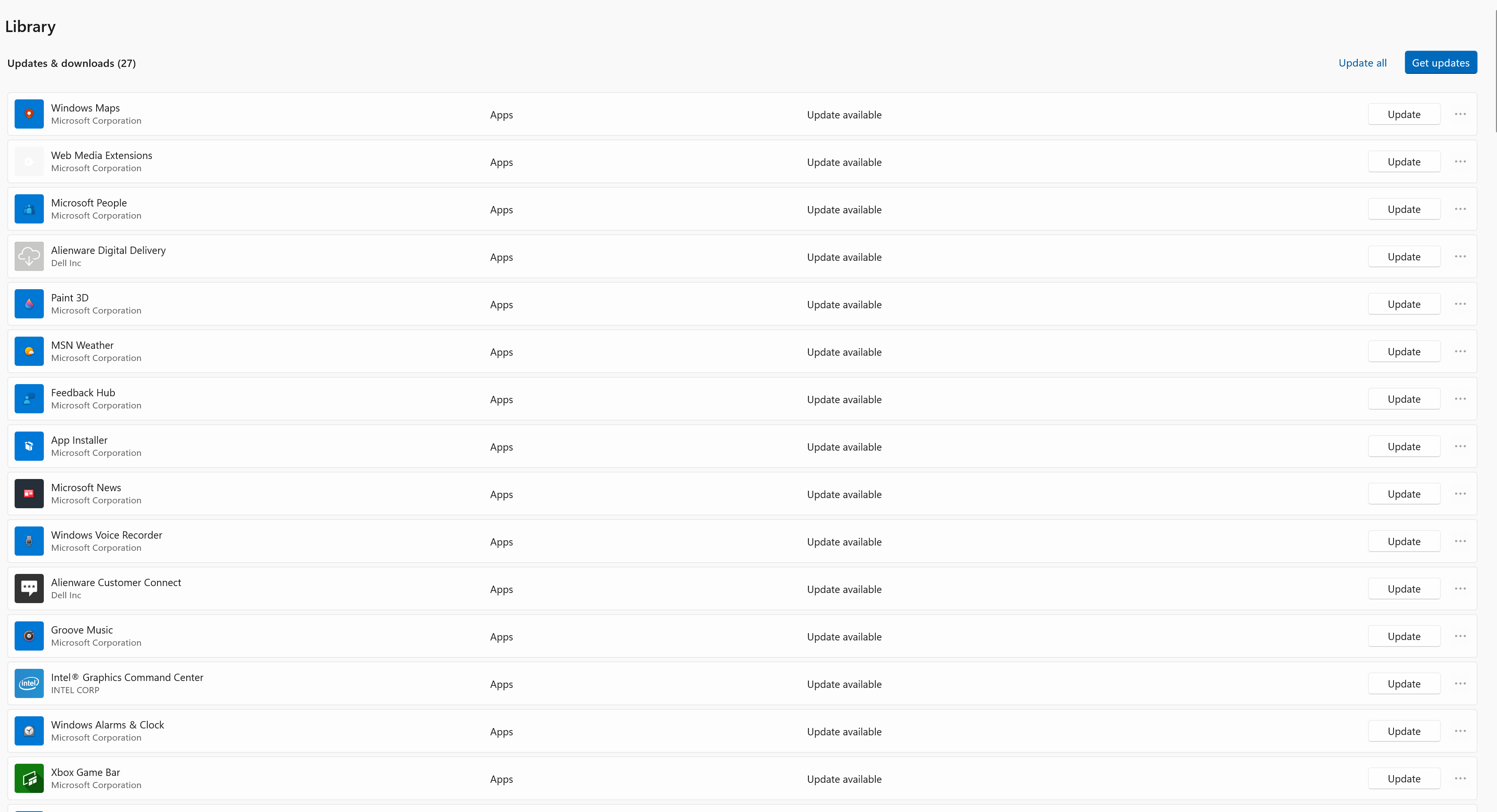Click the Groove Music app icon
The height and width of the screenshot is (812, 1497).
[29, 636]
